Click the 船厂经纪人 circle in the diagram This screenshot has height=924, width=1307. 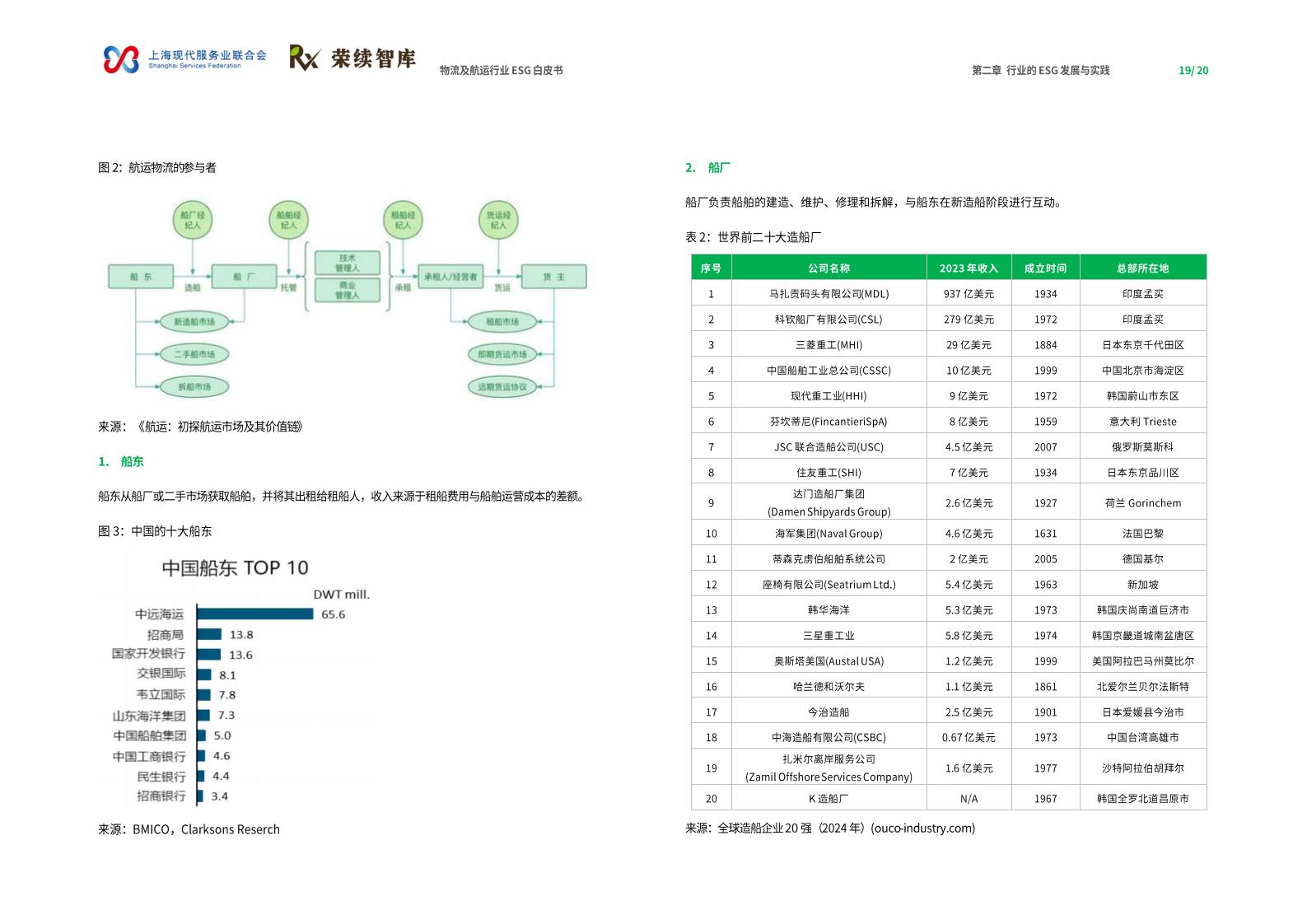(x=193, y=220)
